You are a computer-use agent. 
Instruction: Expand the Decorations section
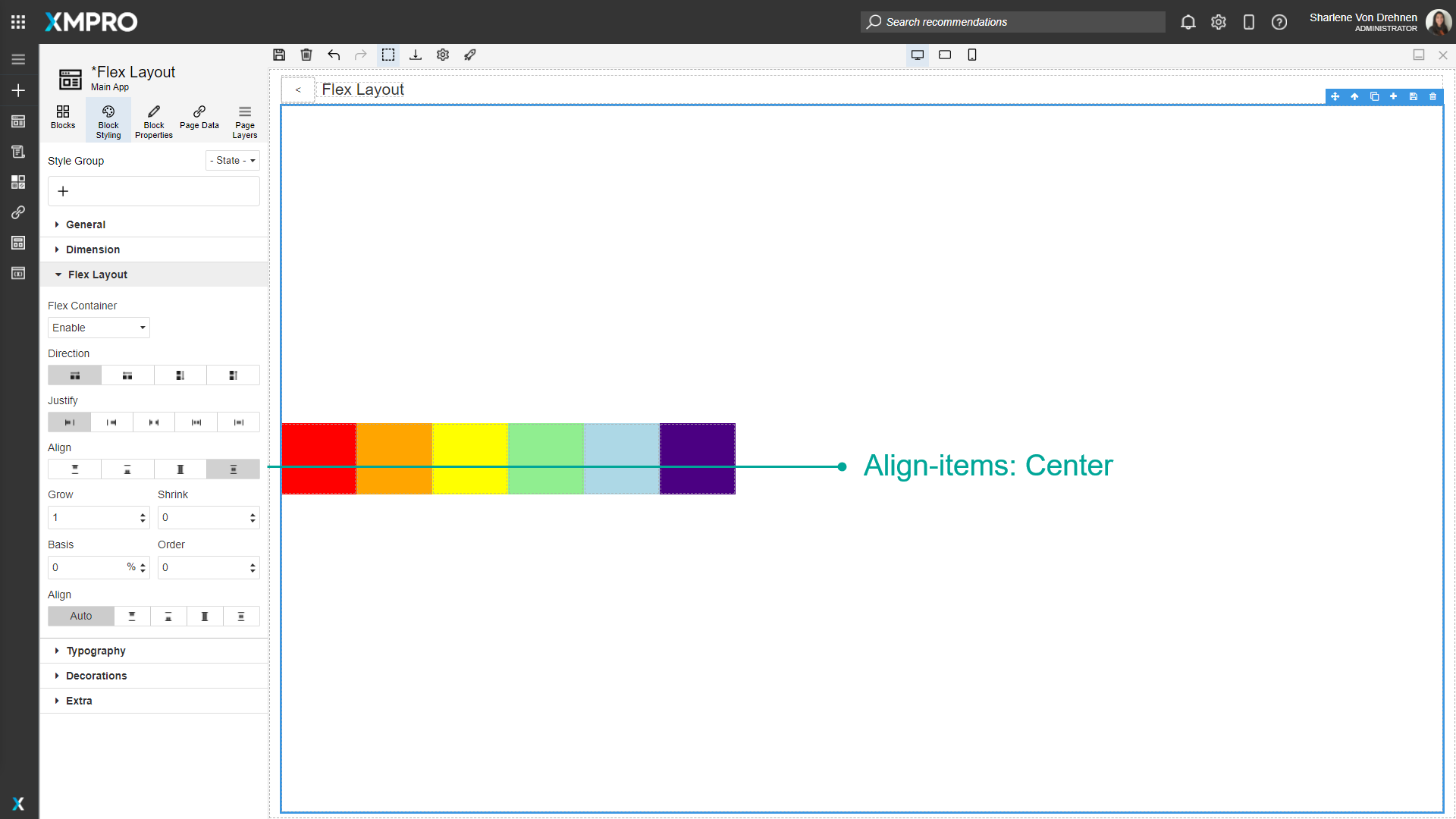[96, 675]
